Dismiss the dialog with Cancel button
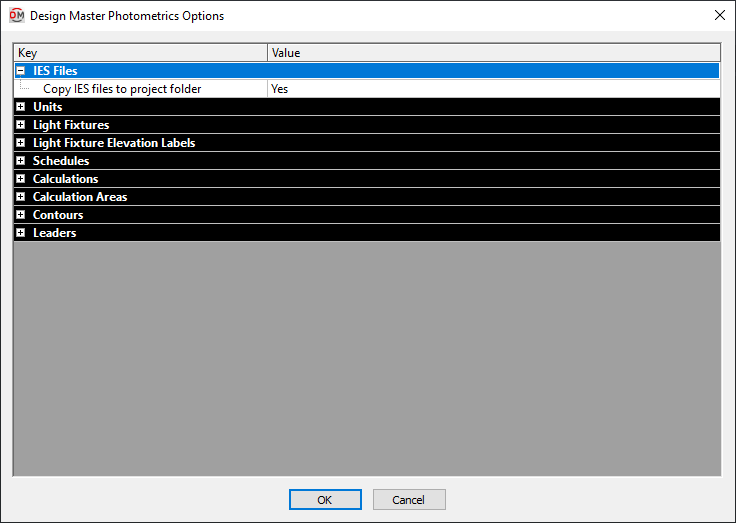The height and width of the screenshot is (523, 736). point(409,500)
